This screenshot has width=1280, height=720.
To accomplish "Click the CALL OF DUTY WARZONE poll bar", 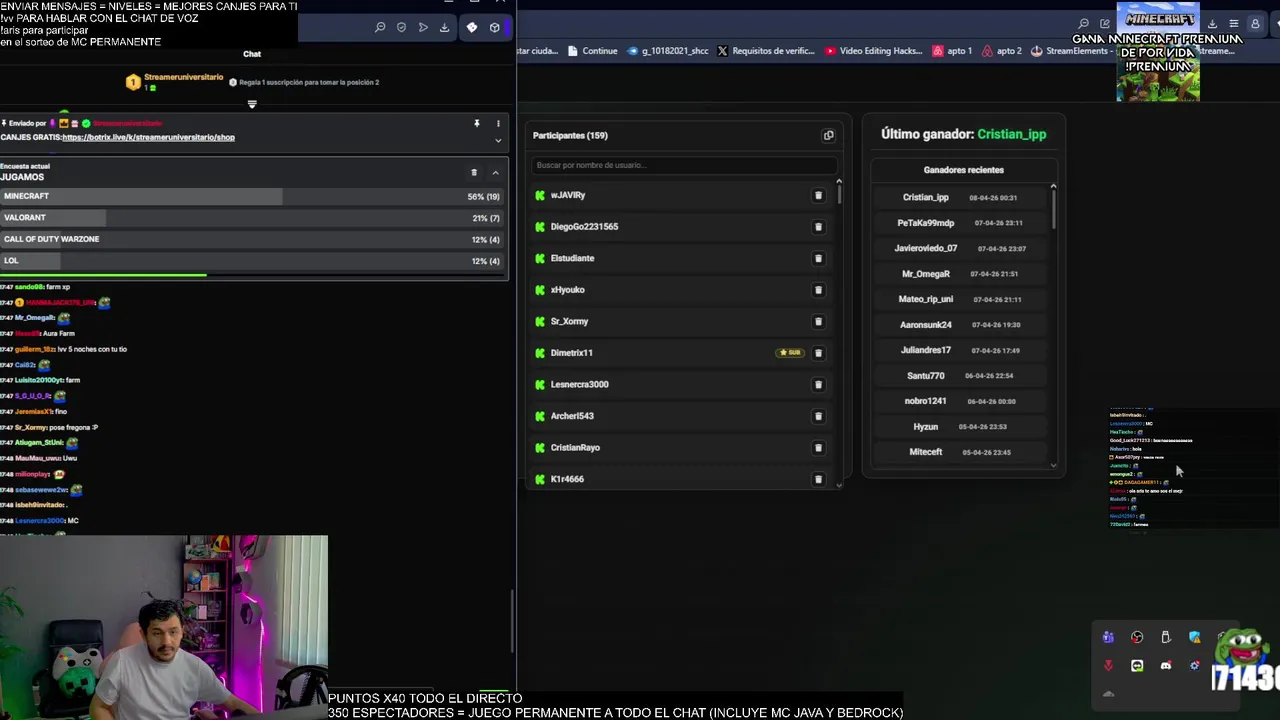I will tap(254, 240).
